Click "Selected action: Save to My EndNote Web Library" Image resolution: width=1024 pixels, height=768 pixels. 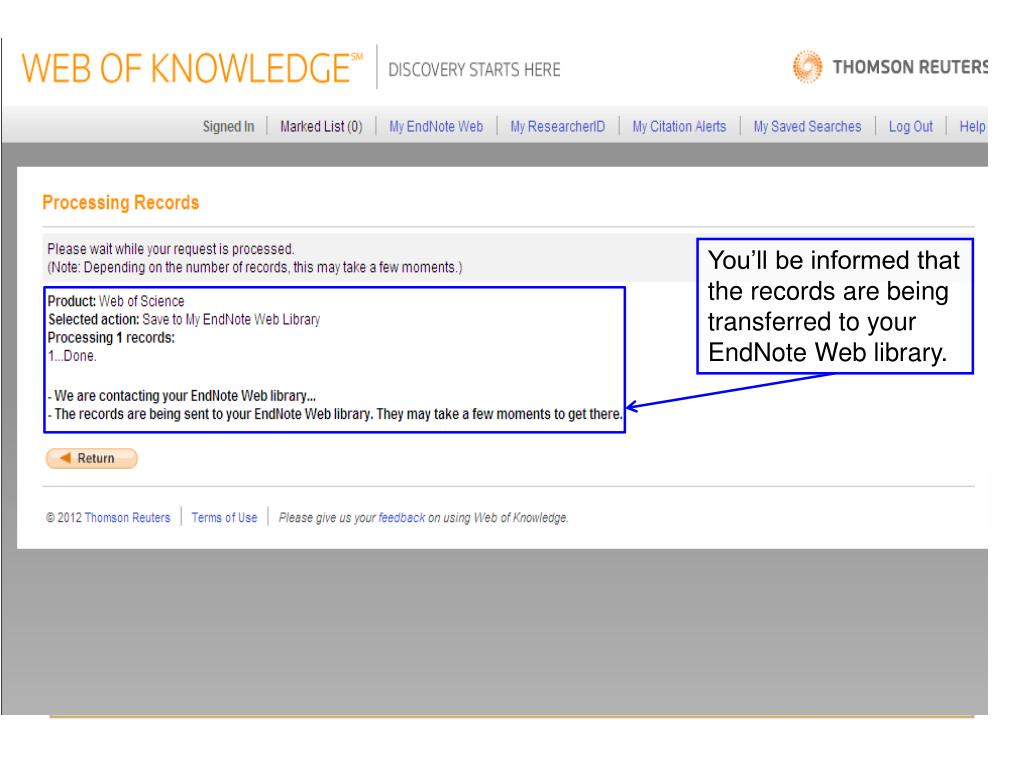pyautogui.click(x=184, y=319)
